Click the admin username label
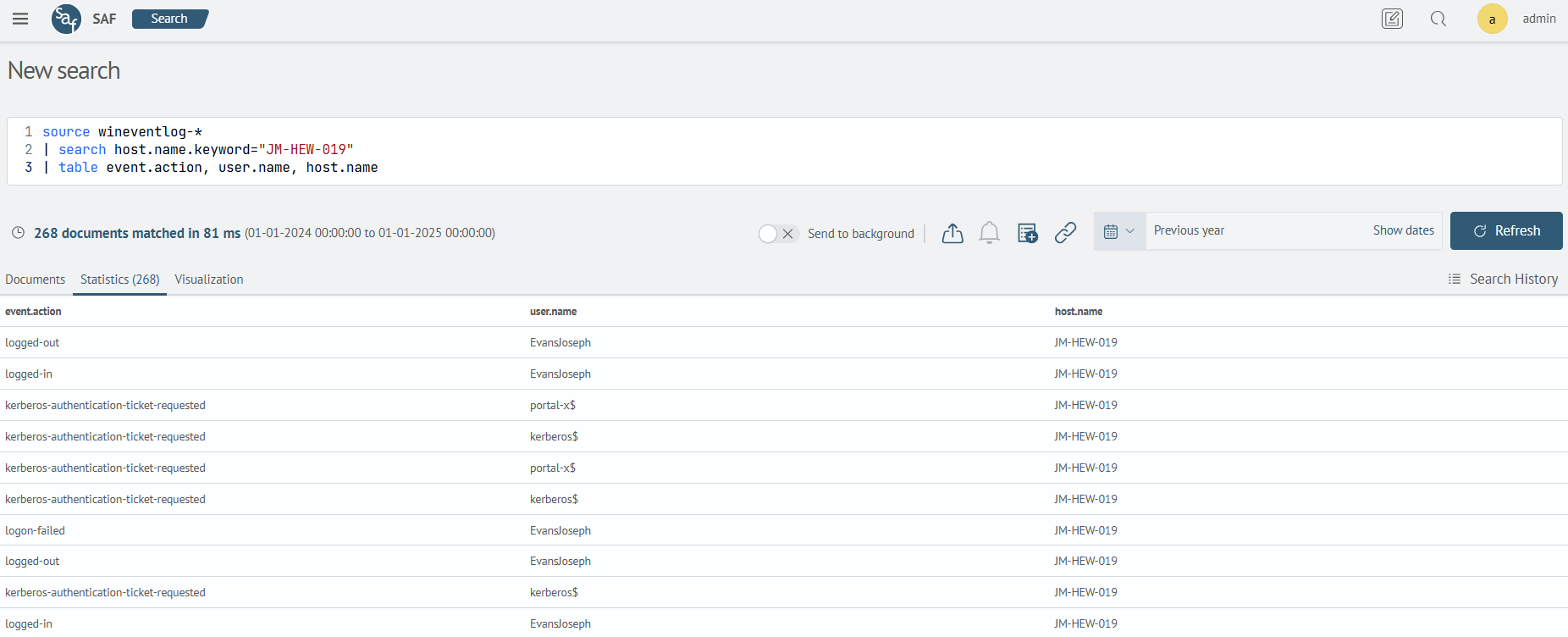 1538,19
